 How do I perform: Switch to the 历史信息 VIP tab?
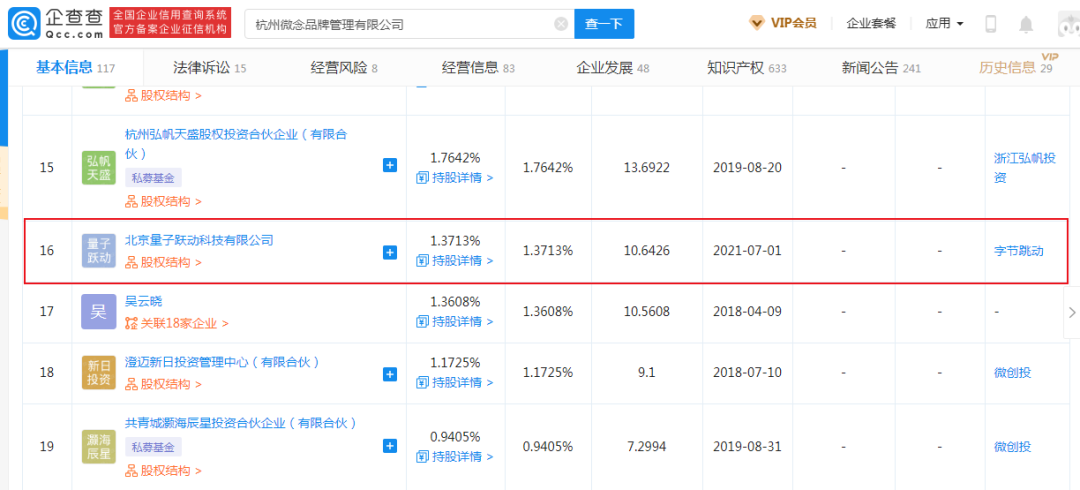click(1016, 67)
